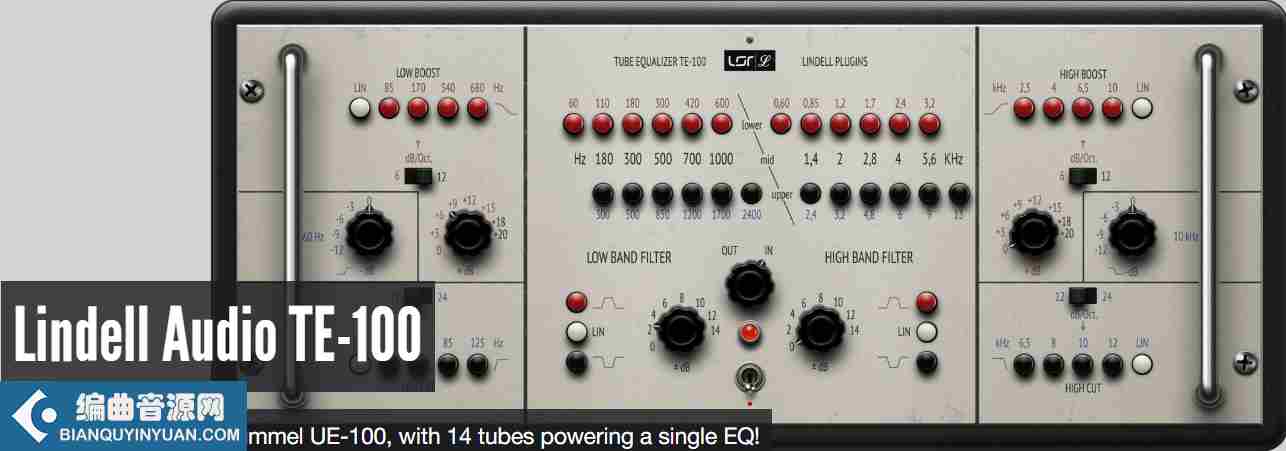
Task: Switch the OUT/IN bypass knob
Action: point(751,283)
